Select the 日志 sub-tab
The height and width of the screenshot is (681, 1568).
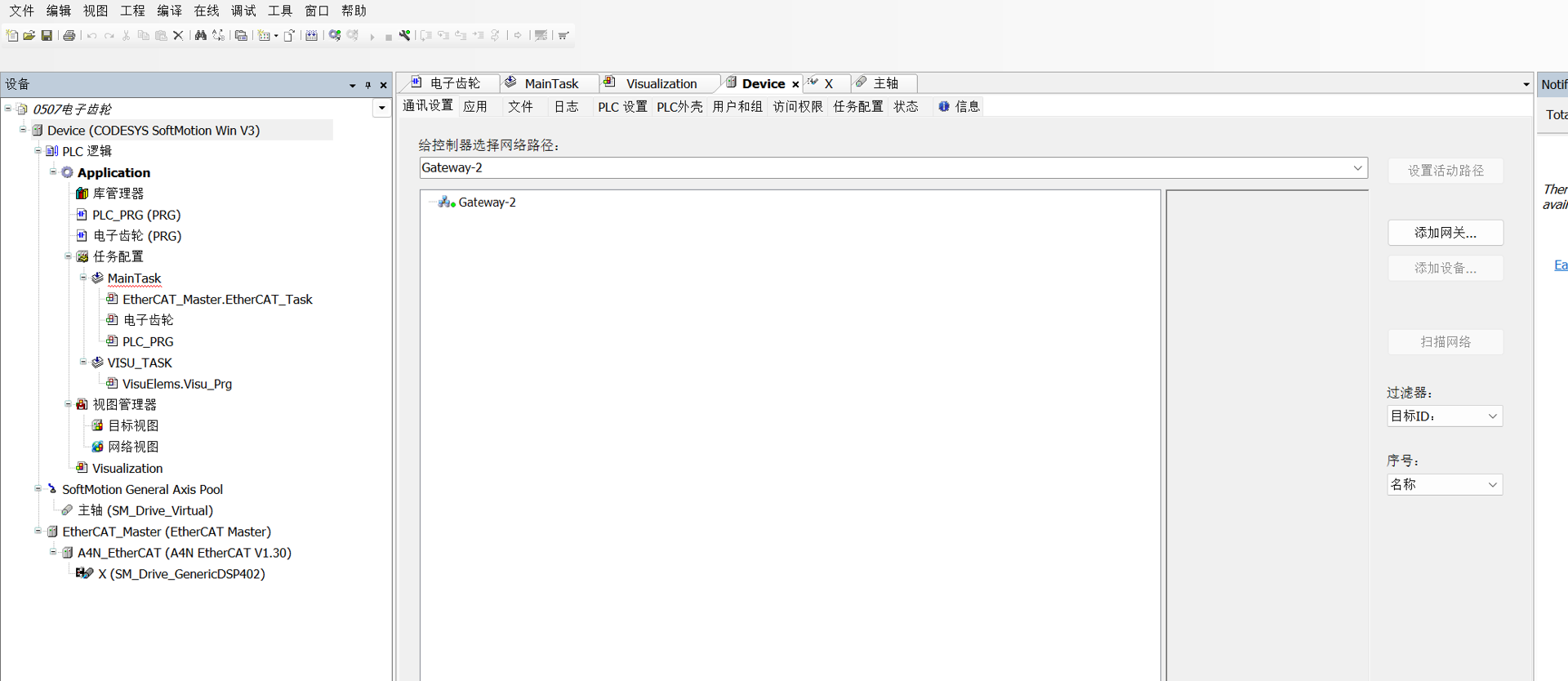566,106
